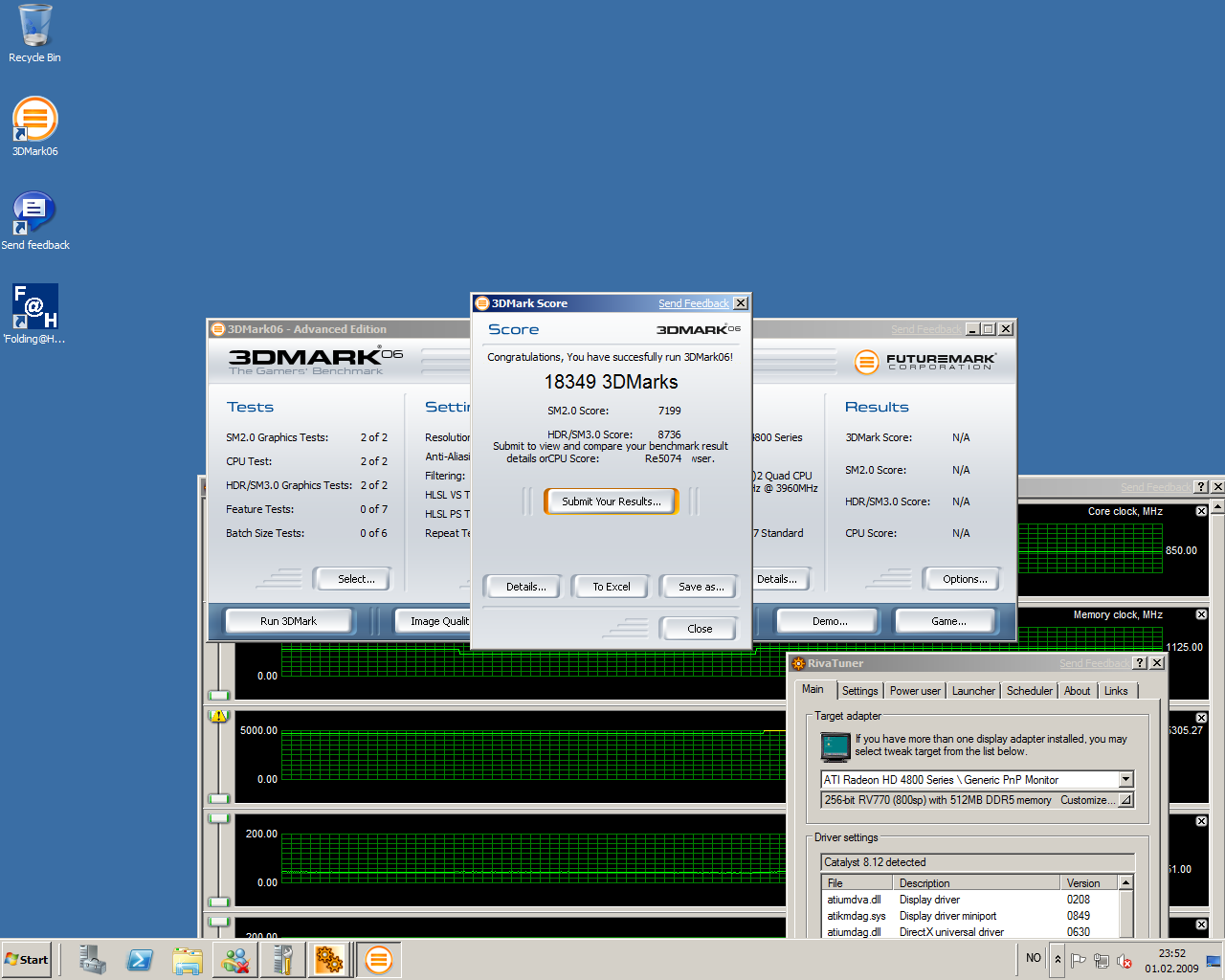Viewport: 1225px width, 980px height.
Task: Select the atikmdag.sys row in driver list
Action: [969, 916]
